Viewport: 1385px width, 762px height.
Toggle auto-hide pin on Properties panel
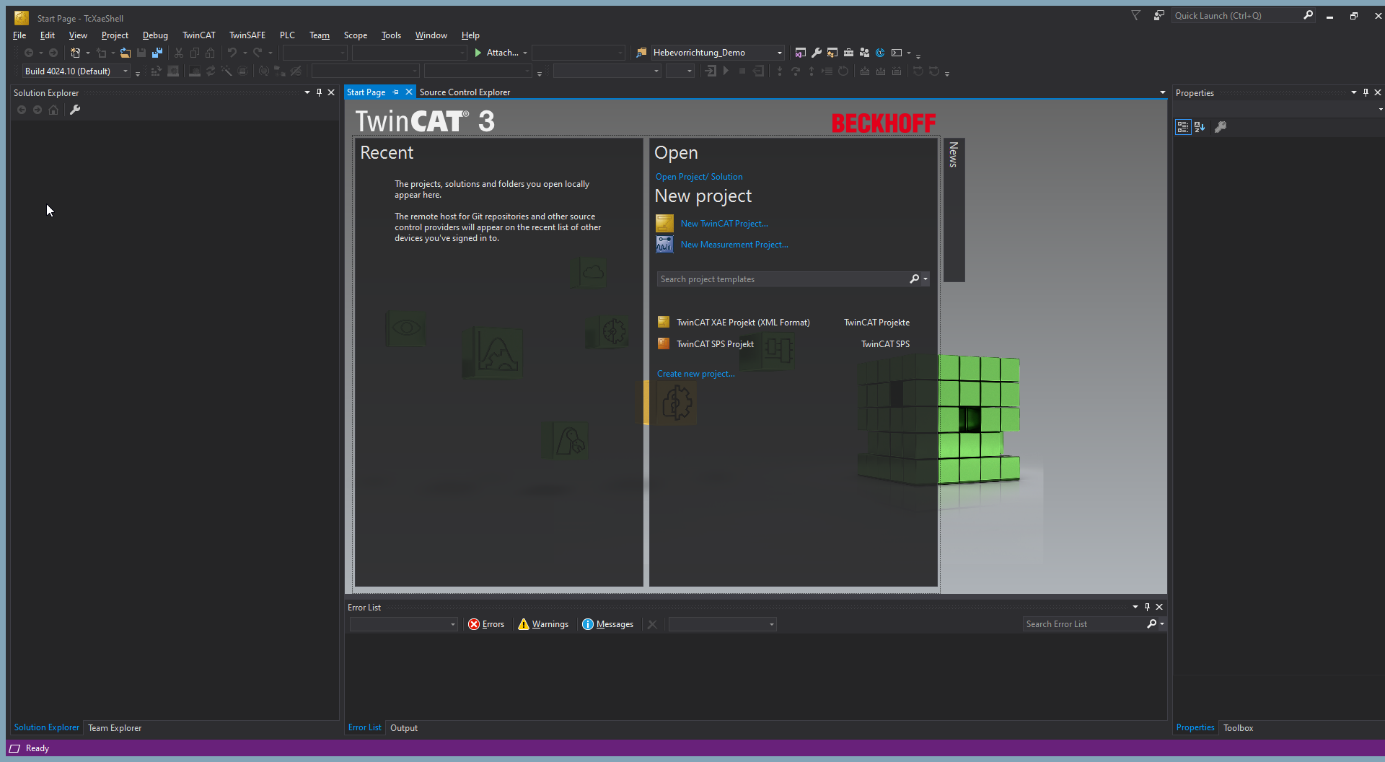(1366, 92)
